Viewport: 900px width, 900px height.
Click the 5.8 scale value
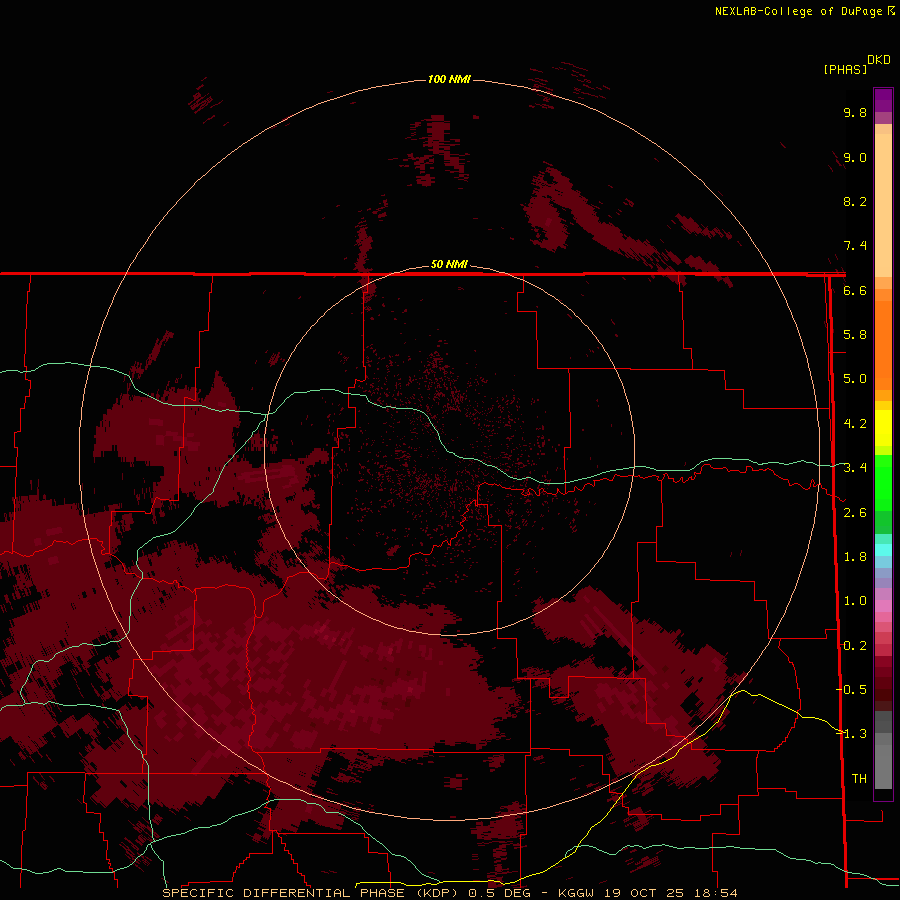[854, 335]
